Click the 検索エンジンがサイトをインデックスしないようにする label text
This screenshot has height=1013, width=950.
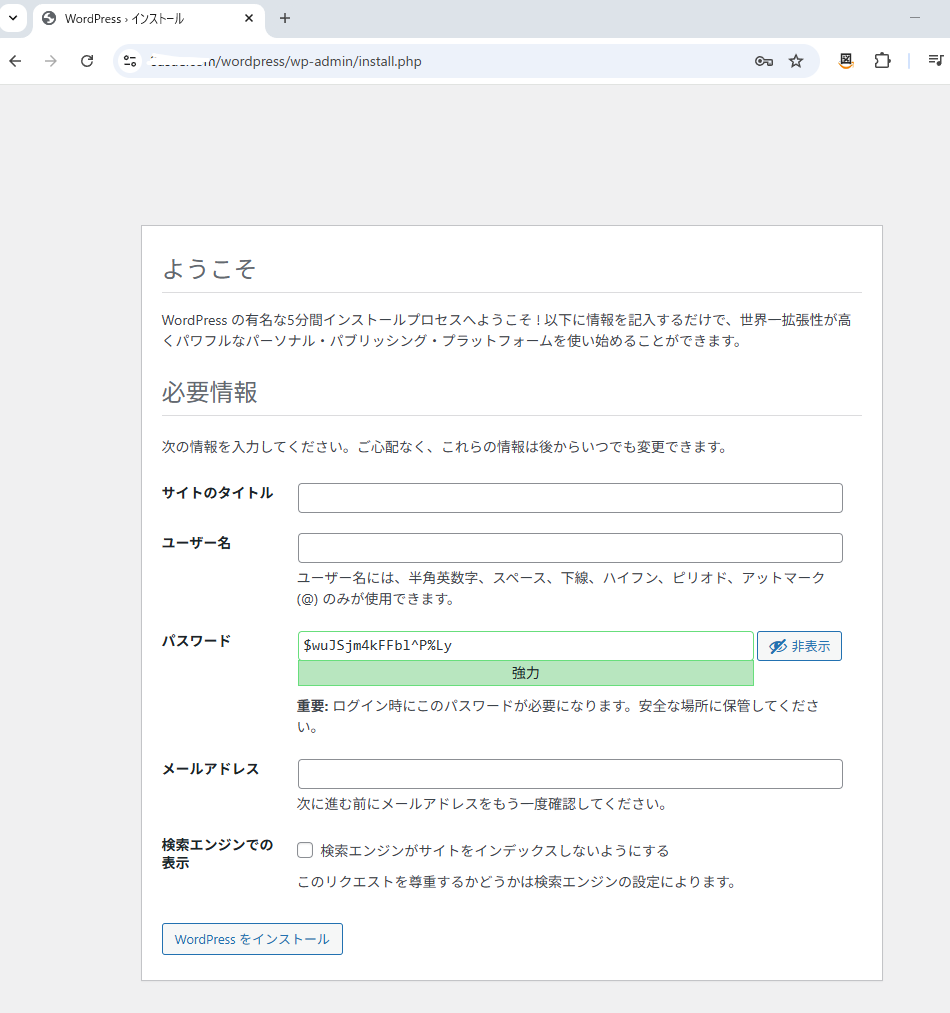495,851
